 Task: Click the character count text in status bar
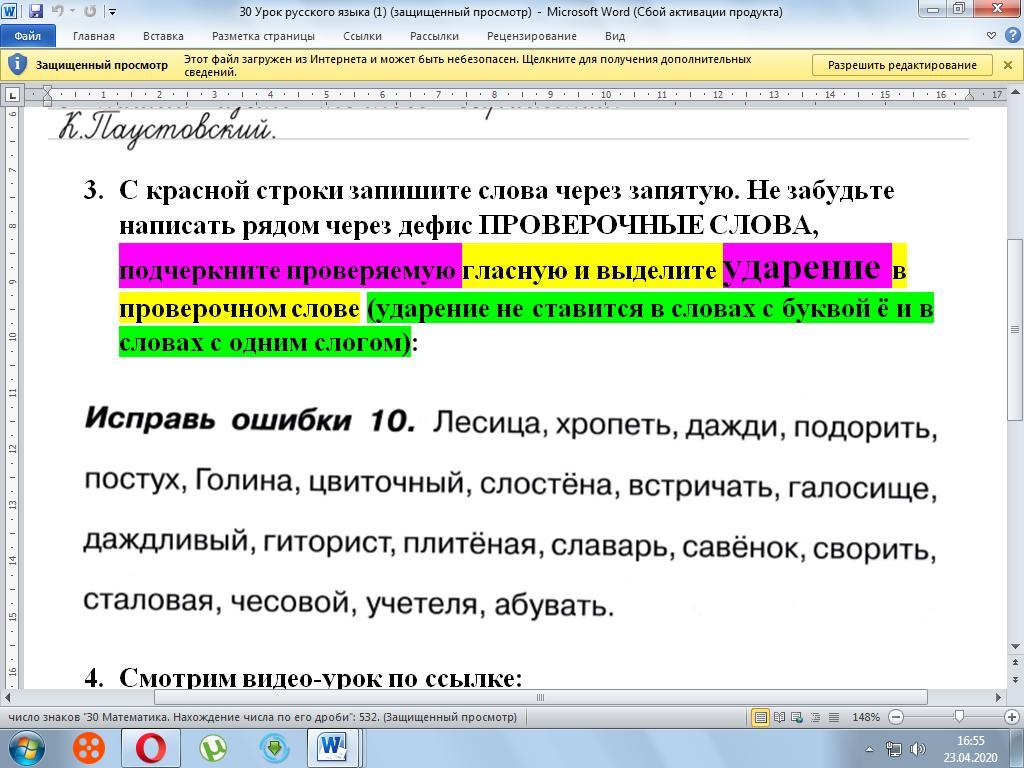(263, 717)
